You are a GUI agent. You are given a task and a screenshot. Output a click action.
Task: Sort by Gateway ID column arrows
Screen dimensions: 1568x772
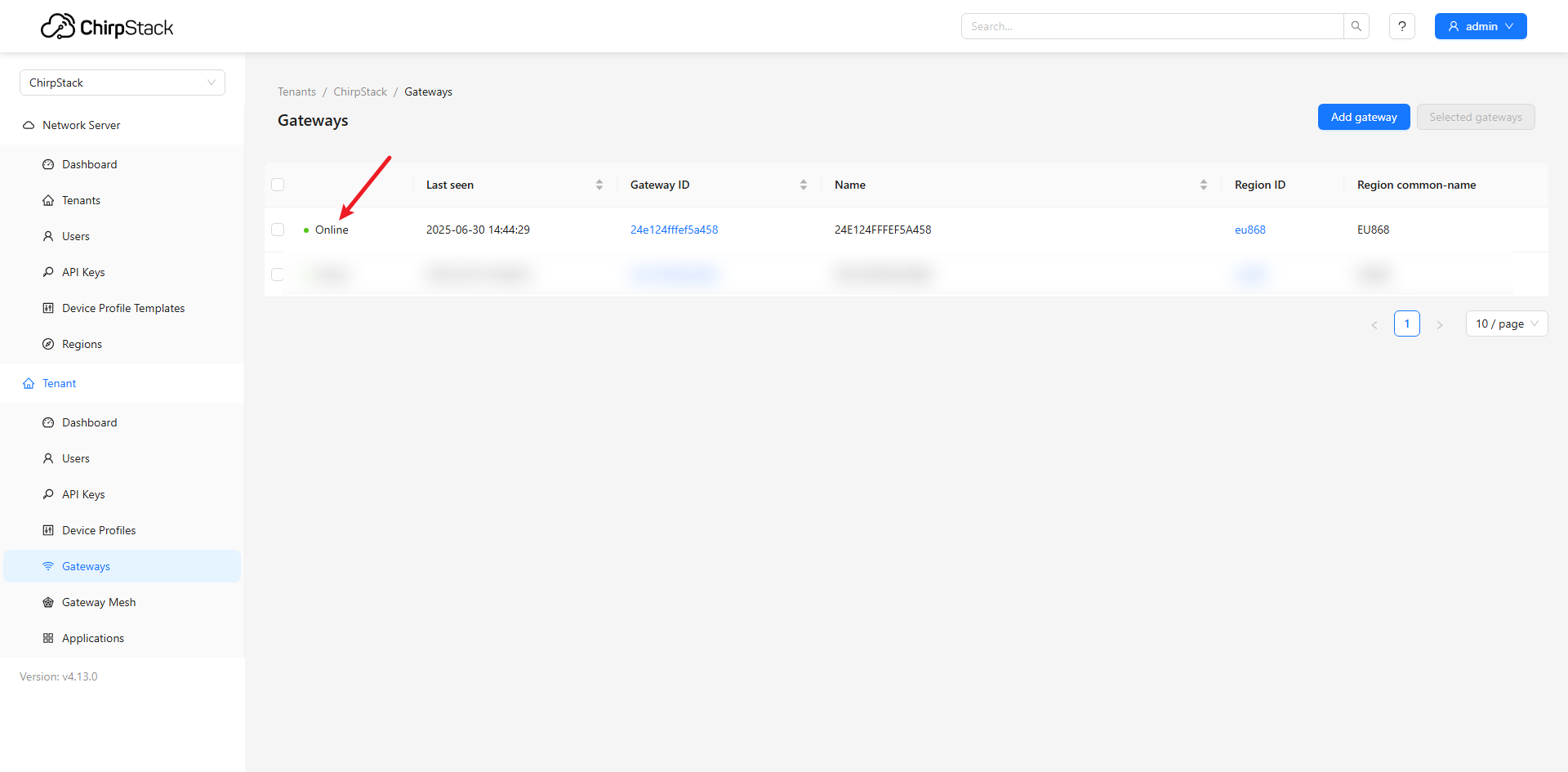pyautogui.click(x=804, y=185)
